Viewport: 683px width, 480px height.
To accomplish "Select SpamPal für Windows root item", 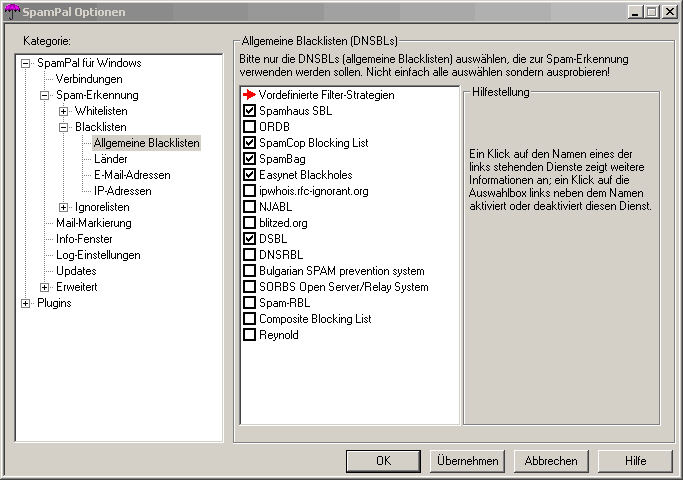I will click(x=89, y=63).
